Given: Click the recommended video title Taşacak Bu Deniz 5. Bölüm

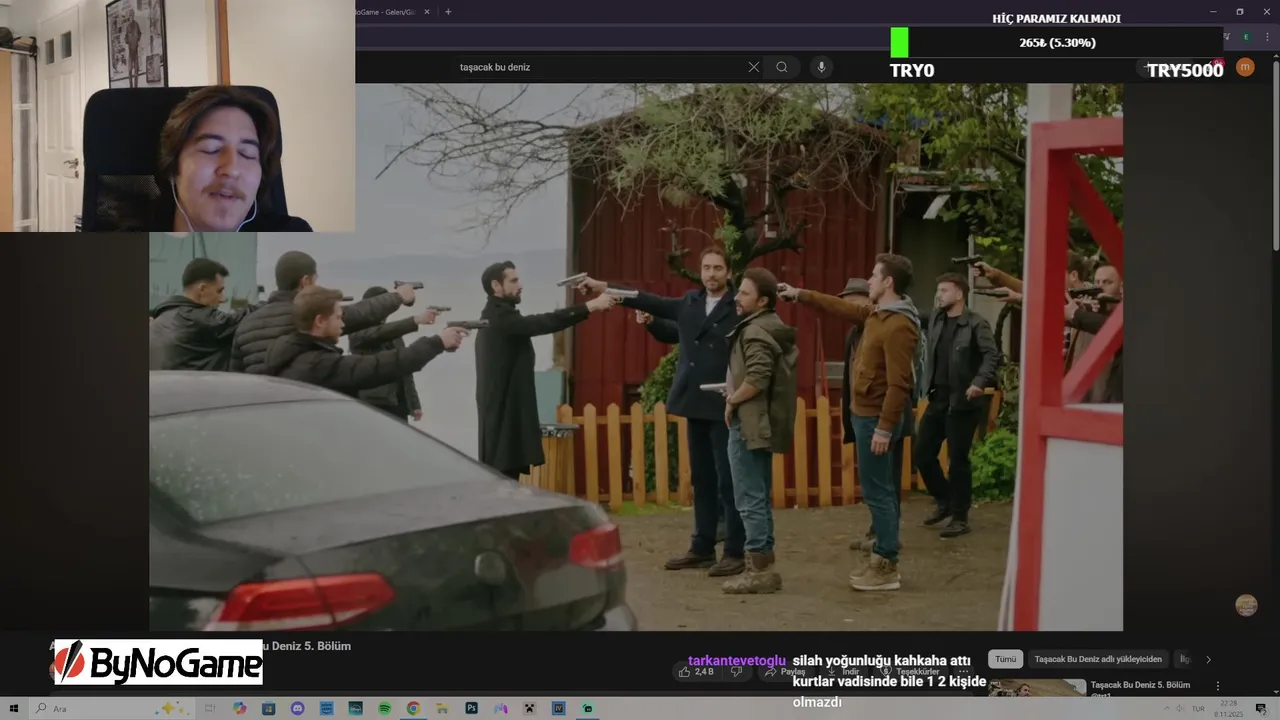Looking at the screenshot, I should [x=1140, y=685].
